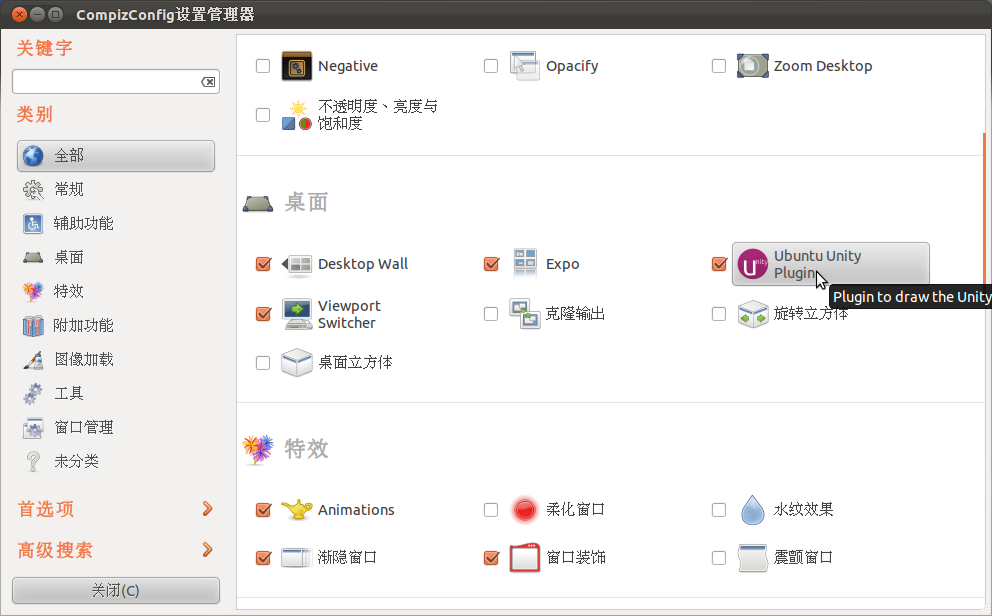Open the Expo plugin icon
This screenshot has height=616, width=992.
click(524, 264)
